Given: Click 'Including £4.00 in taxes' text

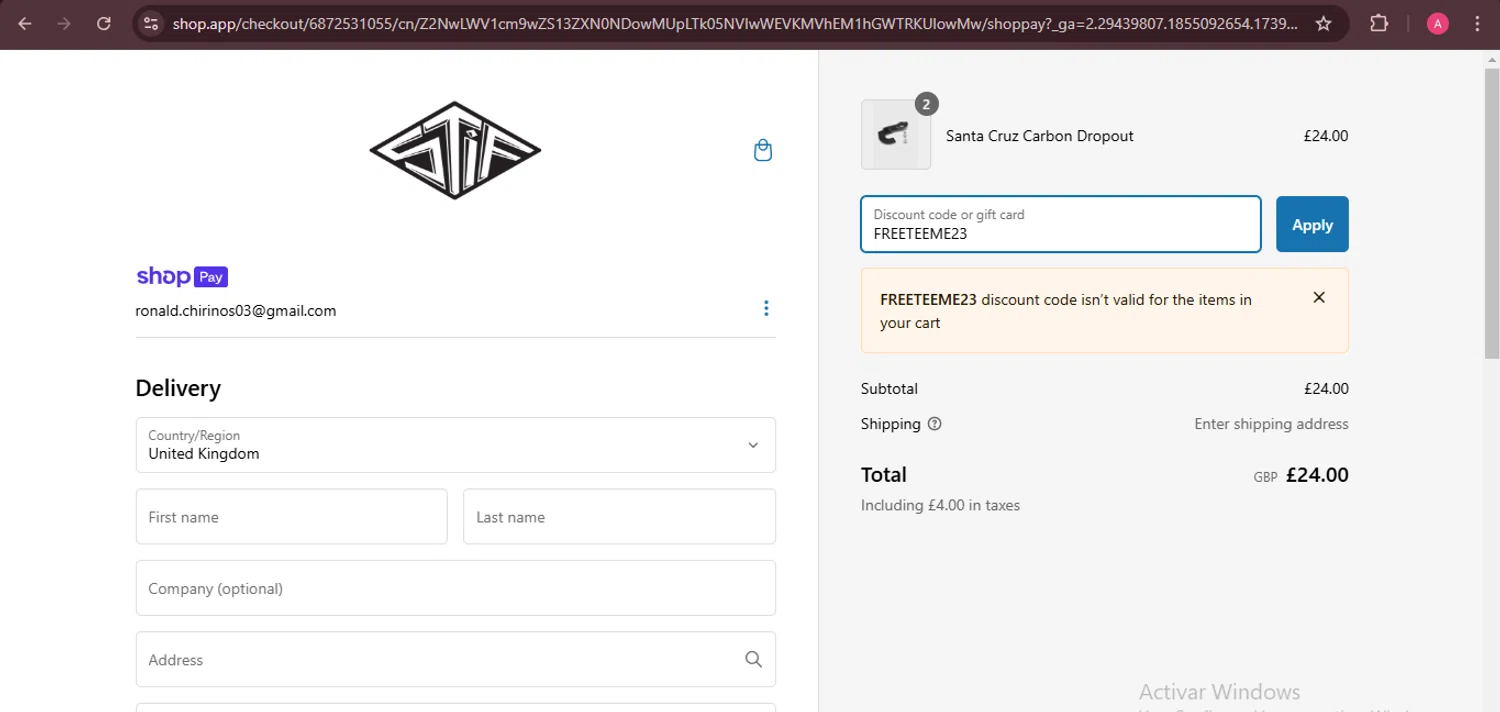Looking at the screenshot, I should (940, 505).
